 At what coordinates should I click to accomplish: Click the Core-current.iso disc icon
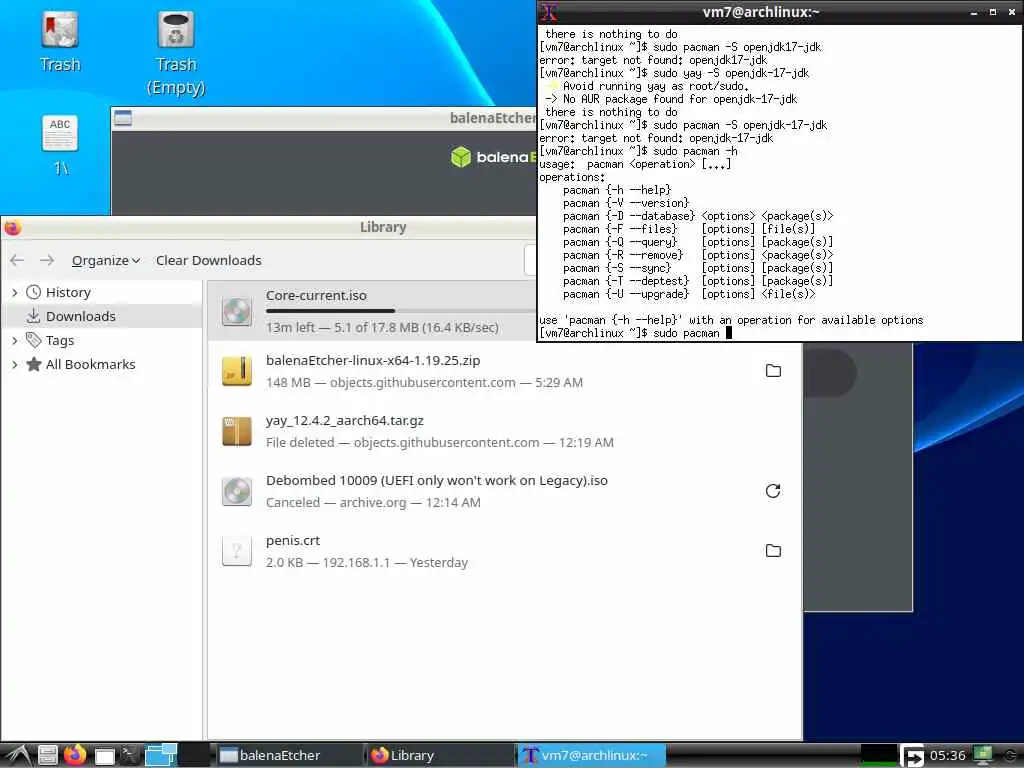click(236, 312)
